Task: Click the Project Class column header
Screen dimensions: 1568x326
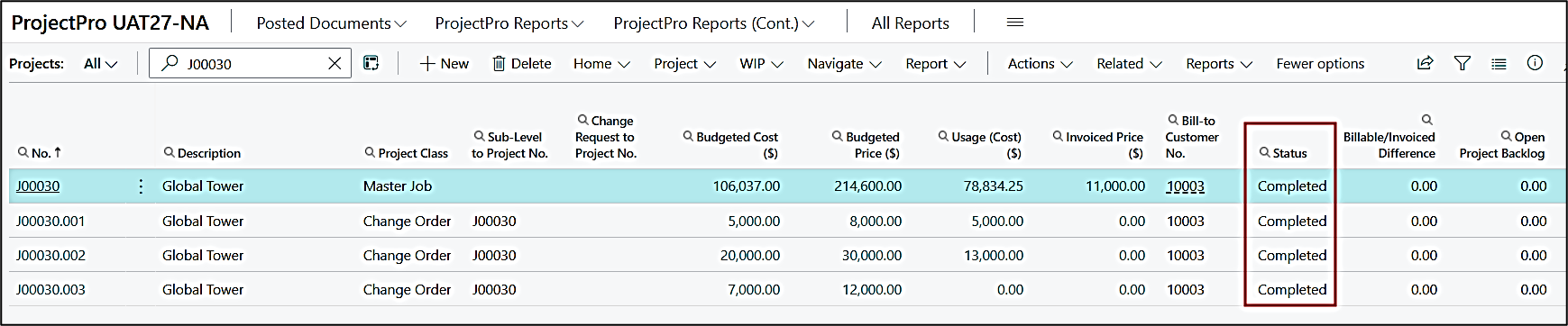Action: point(407,153)
